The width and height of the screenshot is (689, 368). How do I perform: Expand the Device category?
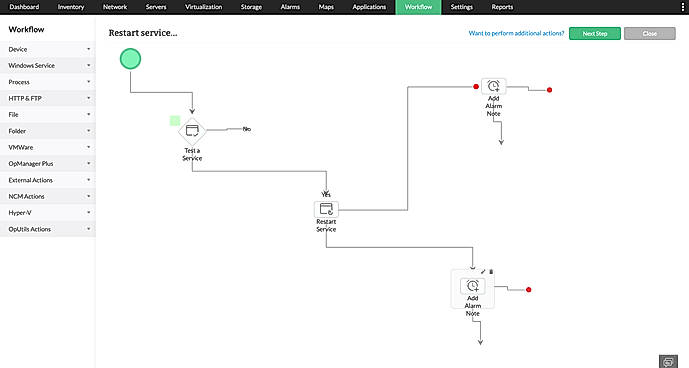(x=48, y=49)
